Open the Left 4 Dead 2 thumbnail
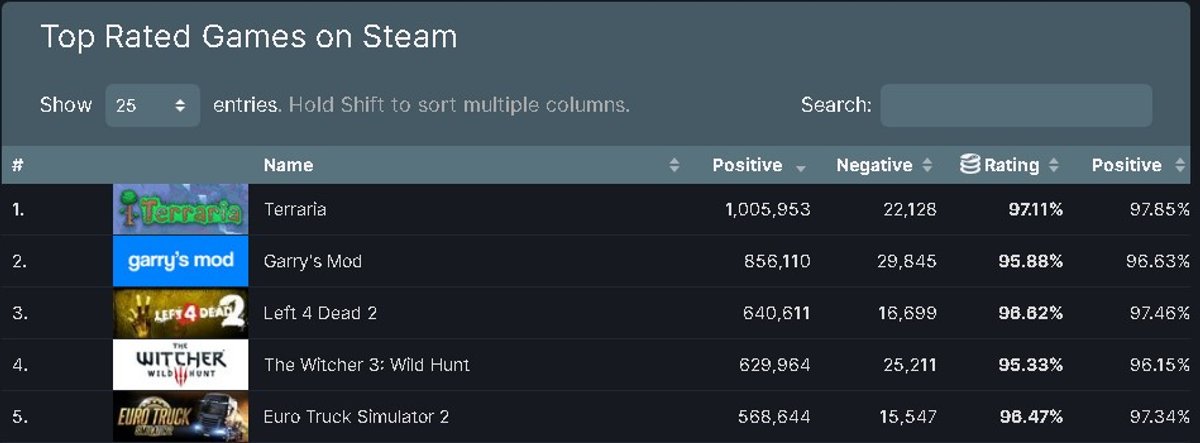This screenshot has width=1200, height=443. click(181, 313)
